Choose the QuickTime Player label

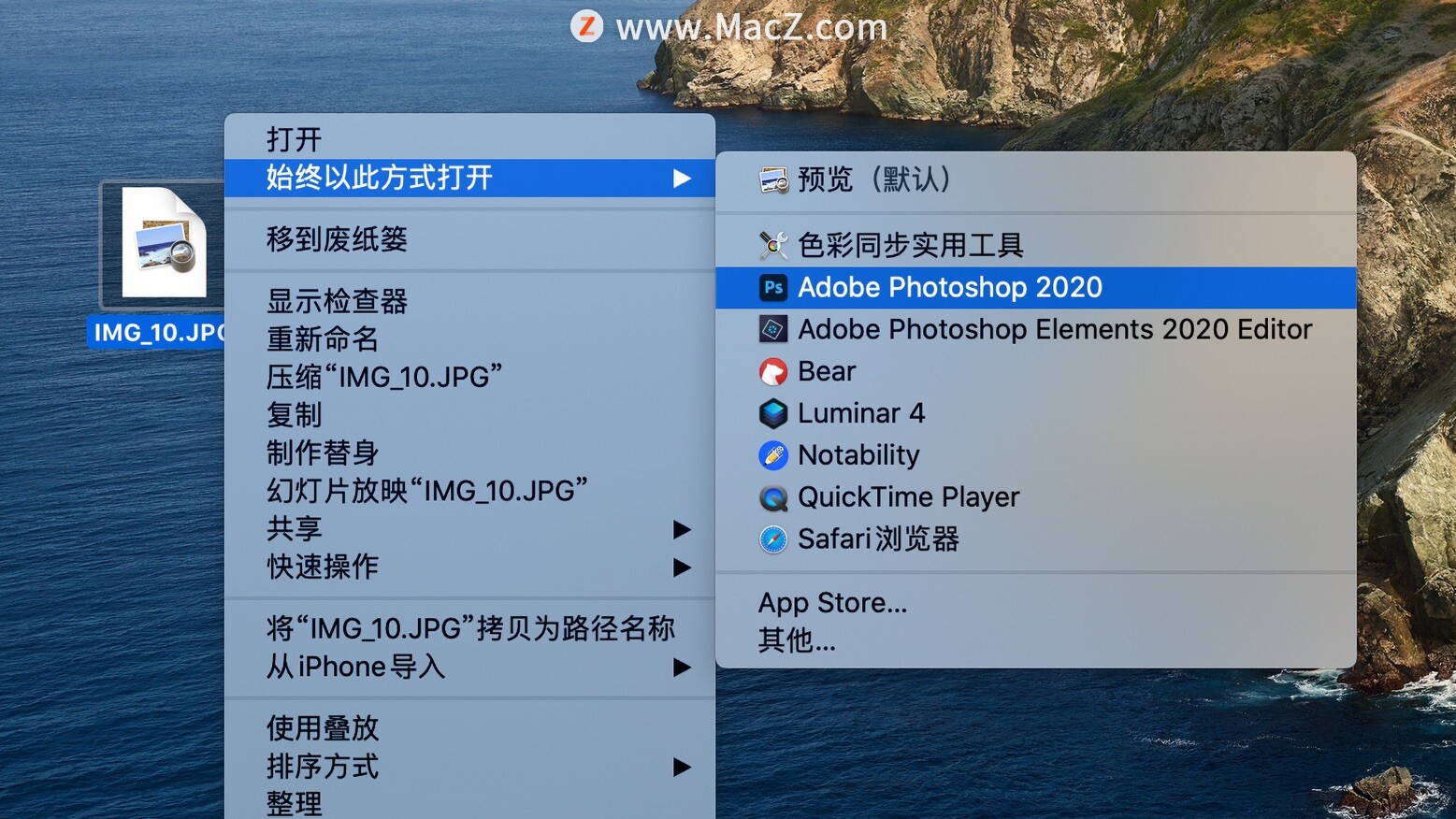tap(908, 497)
